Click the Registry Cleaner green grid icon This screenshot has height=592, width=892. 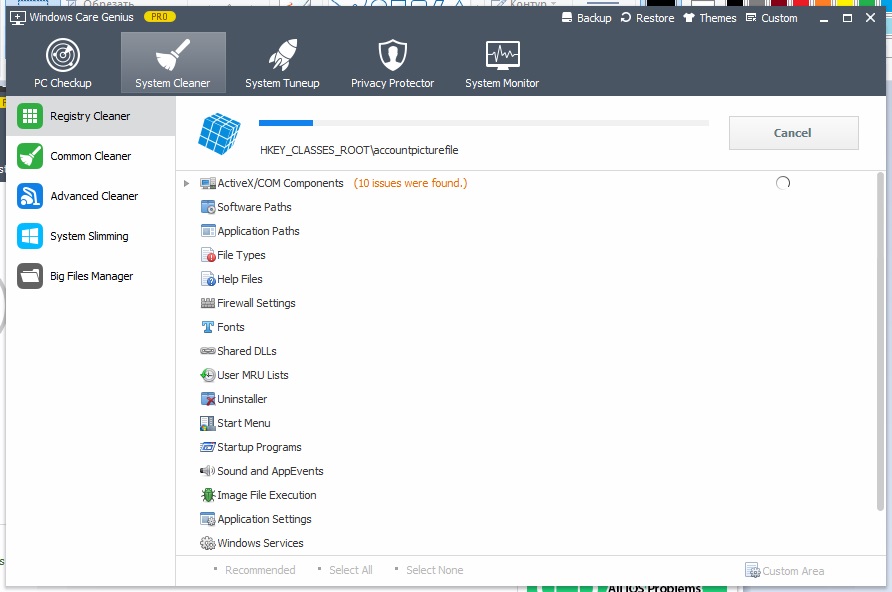pyautogui.click(x=30, y=116)
